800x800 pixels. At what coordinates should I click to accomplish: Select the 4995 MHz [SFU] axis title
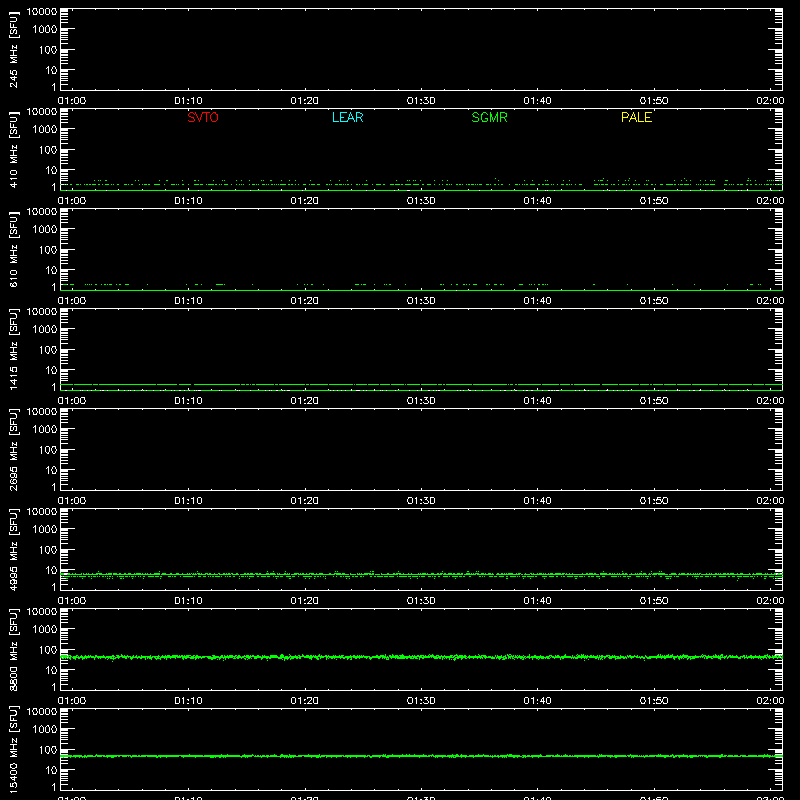point(13,550)
